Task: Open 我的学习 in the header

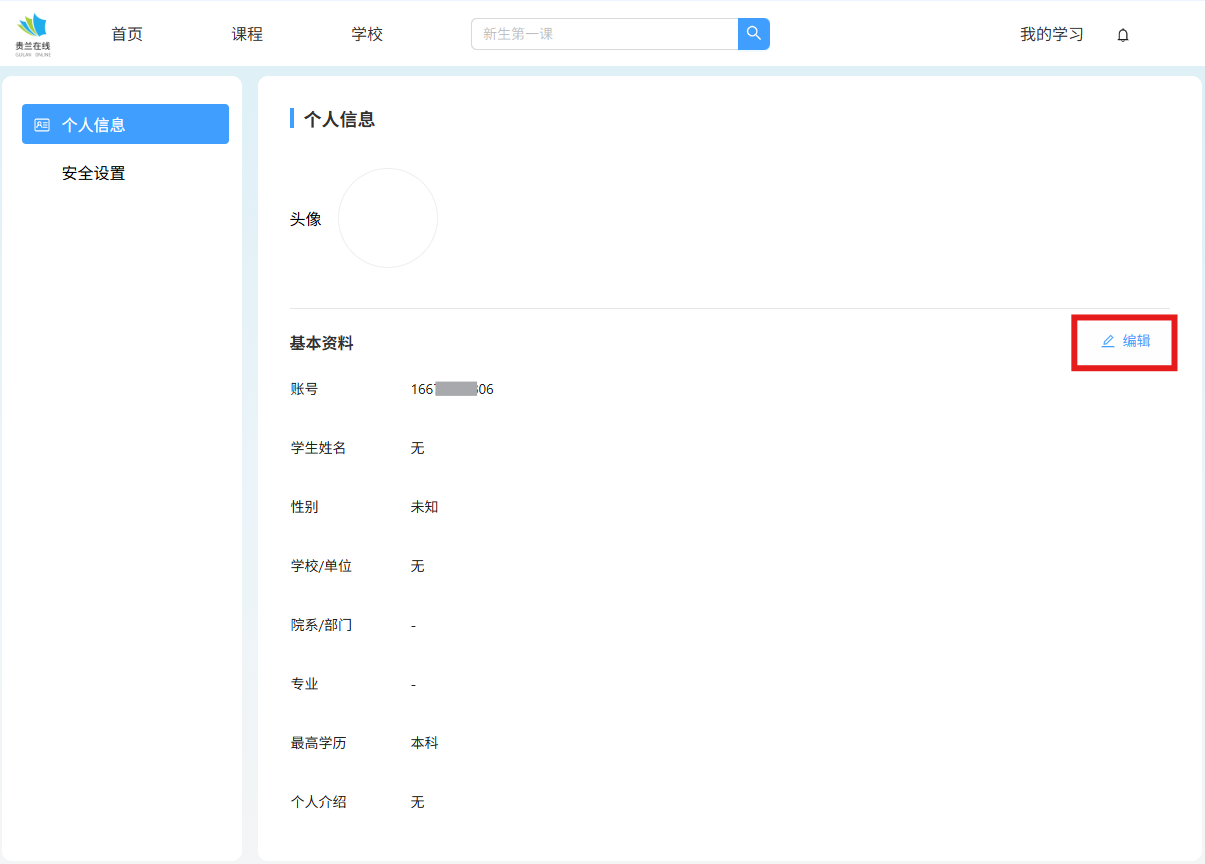Action: point(1051,34)
